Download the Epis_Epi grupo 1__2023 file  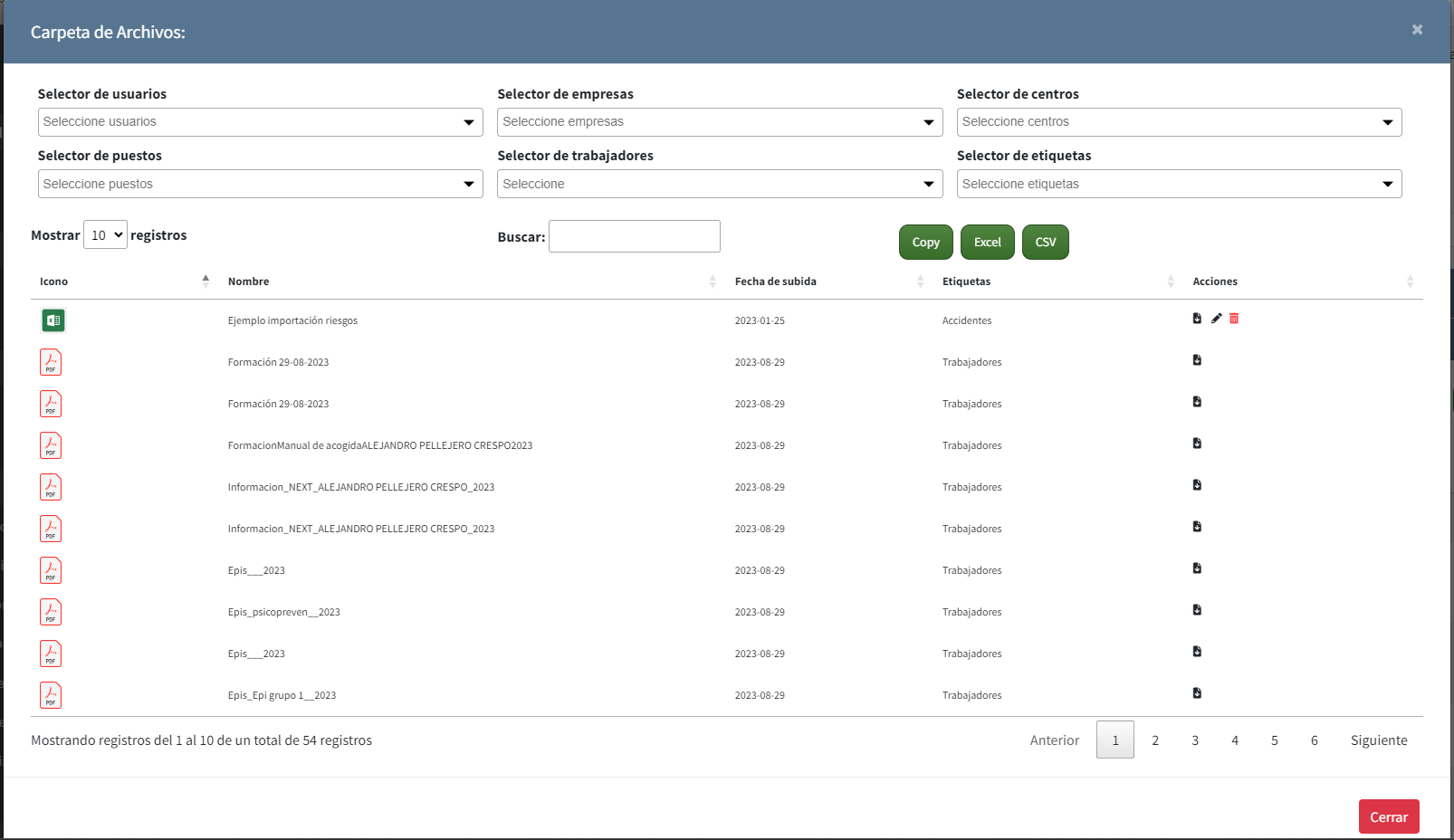(x=1197, y=693)
